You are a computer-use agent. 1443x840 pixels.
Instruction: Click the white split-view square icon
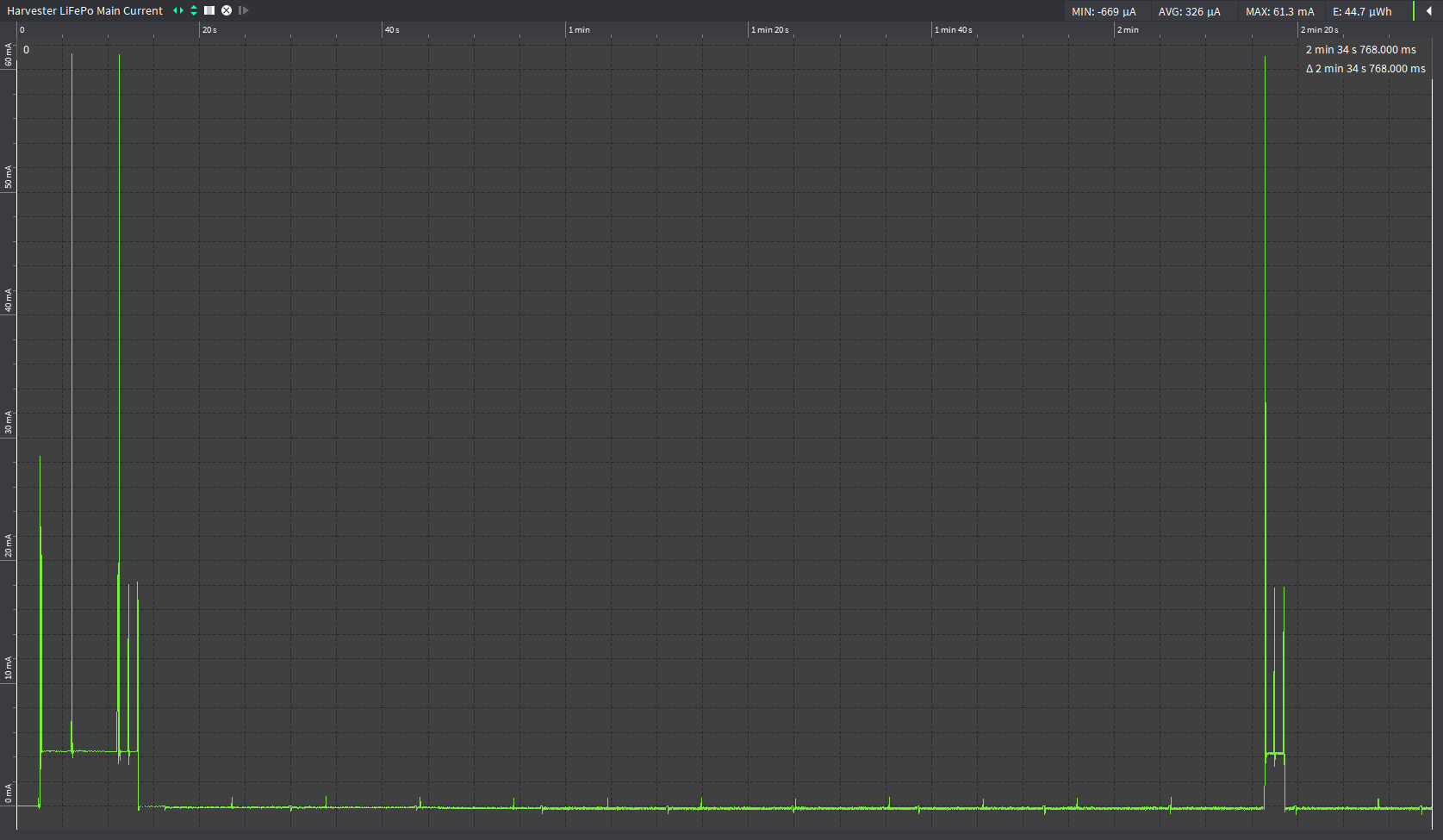(x=209, y=10)
